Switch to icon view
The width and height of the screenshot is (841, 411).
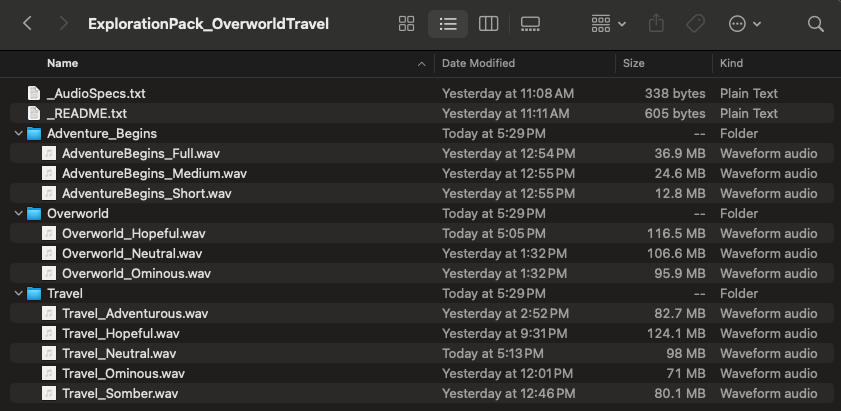(x=407, y=23)
